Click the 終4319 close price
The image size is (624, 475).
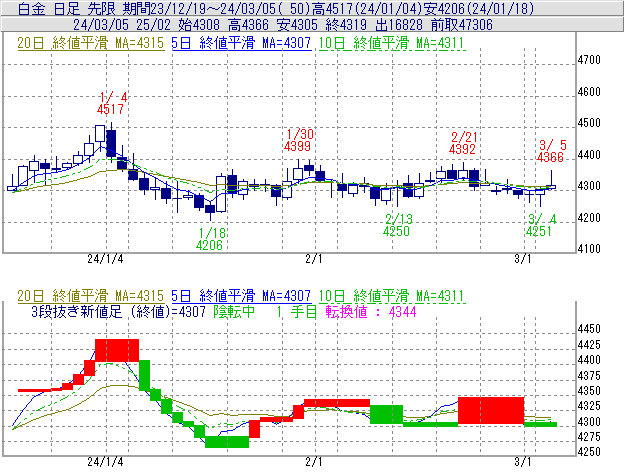(346, 25)
